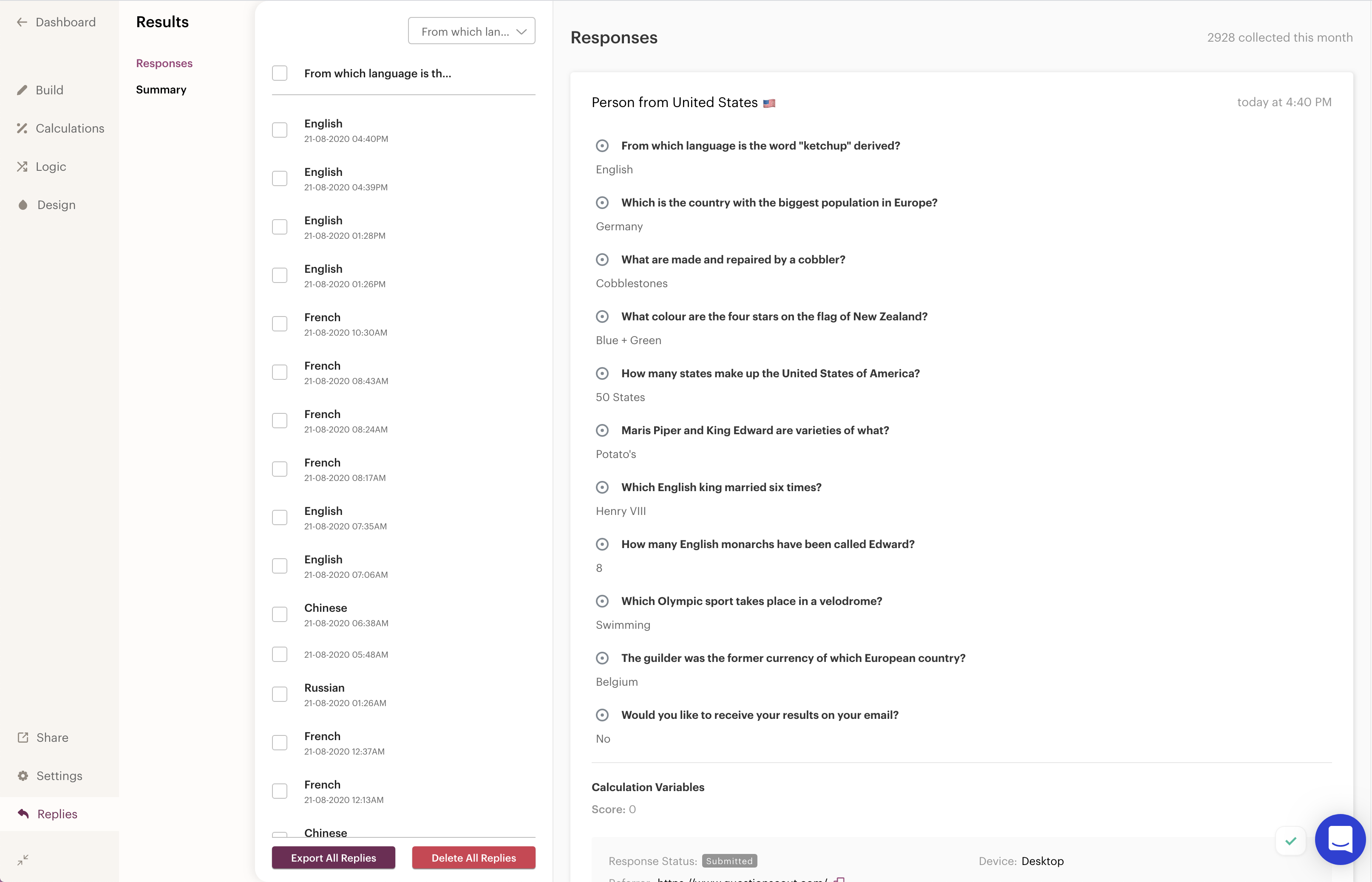Open Calculations via its percent icon

coord(23,128)
